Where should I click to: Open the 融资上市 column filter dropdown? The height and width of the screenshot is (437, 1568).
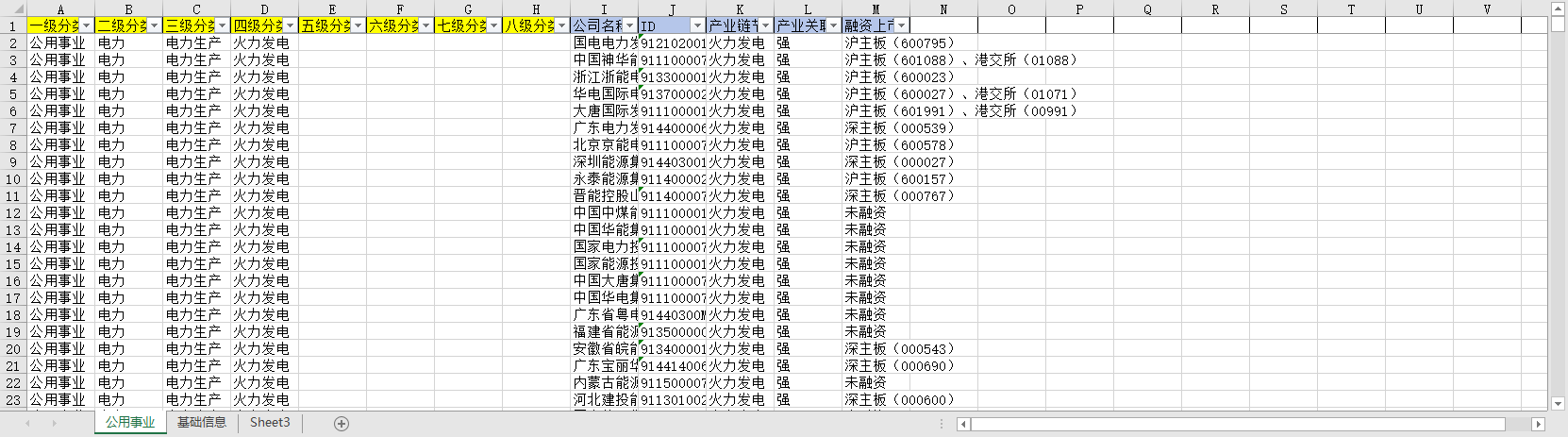tap(902, 25)
